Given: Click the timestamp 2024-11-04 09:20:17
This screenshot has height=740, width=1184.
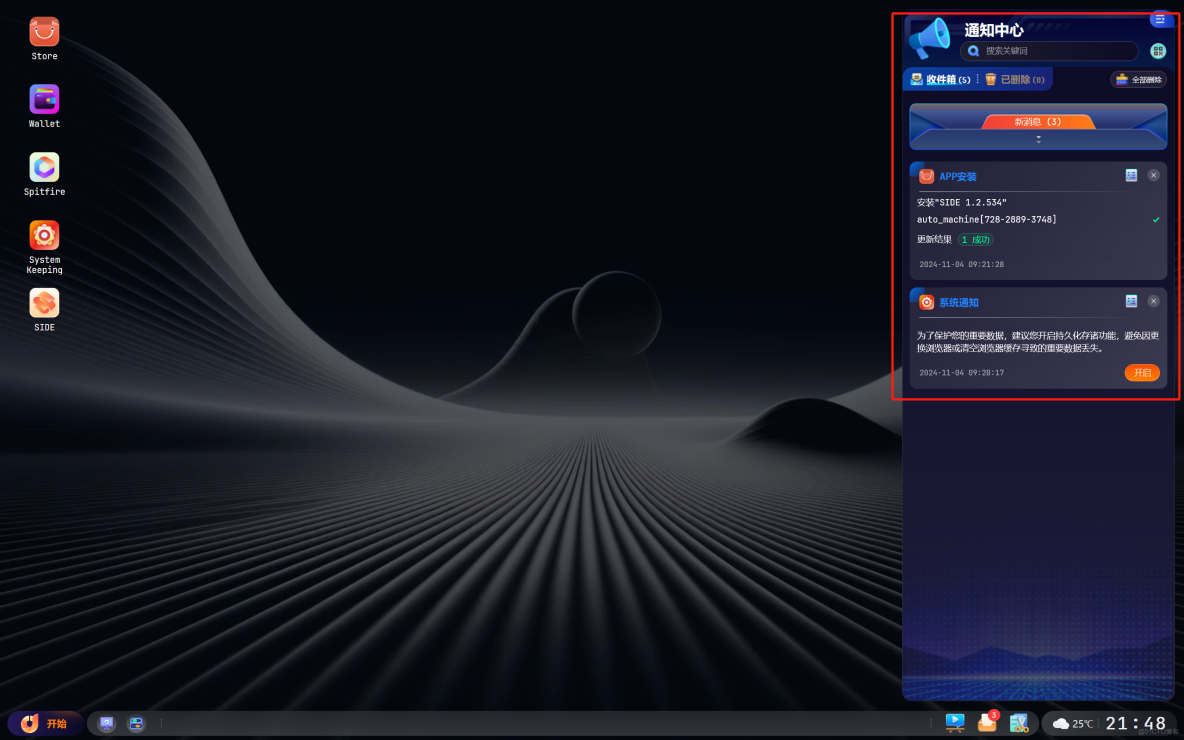Looking at the screenshot, I should coord(961,372).
